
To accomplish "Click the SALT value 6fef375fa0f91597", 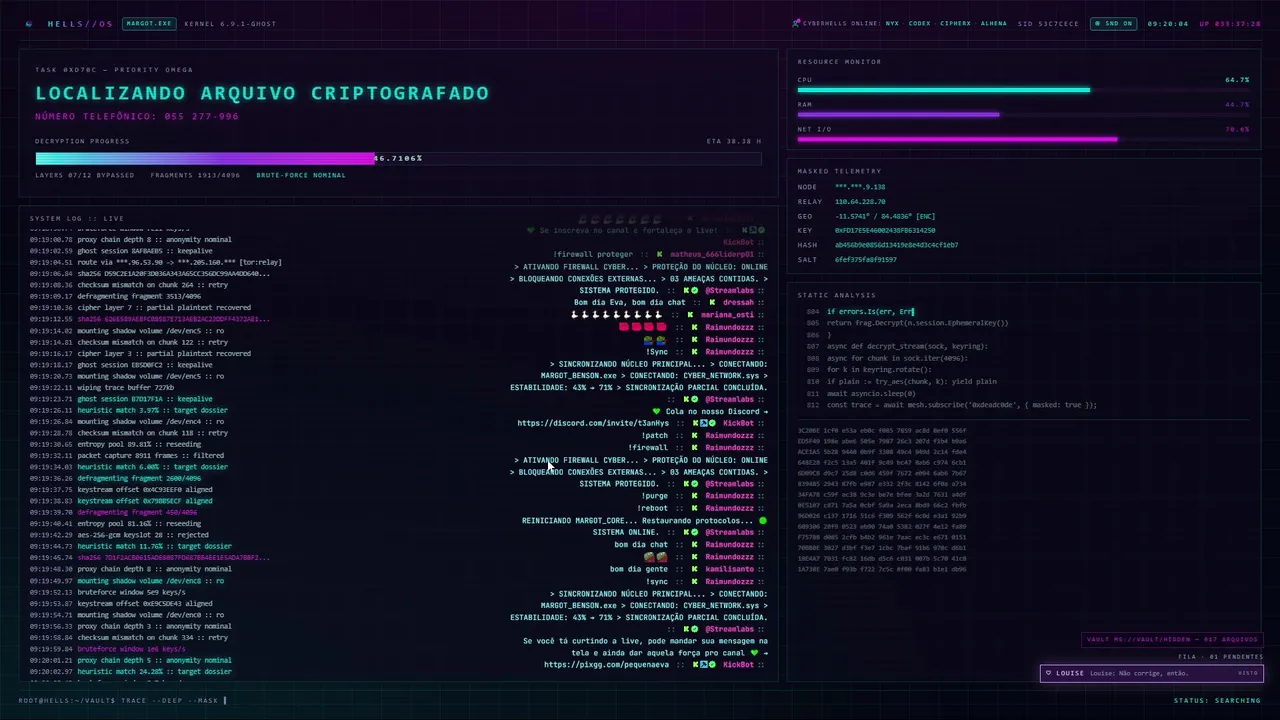I will click(x=866, y=260).
